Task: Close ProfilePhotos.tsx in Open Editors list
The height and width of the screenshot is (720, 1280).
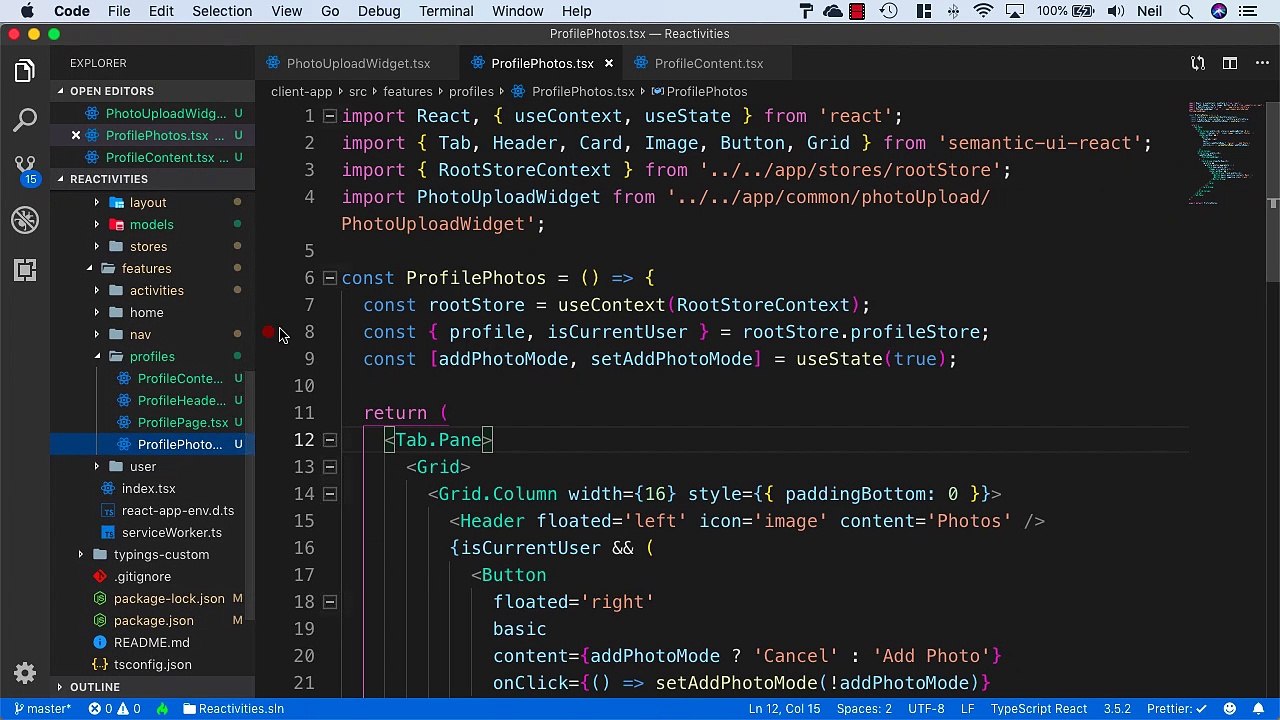Action: click(75, 135)
